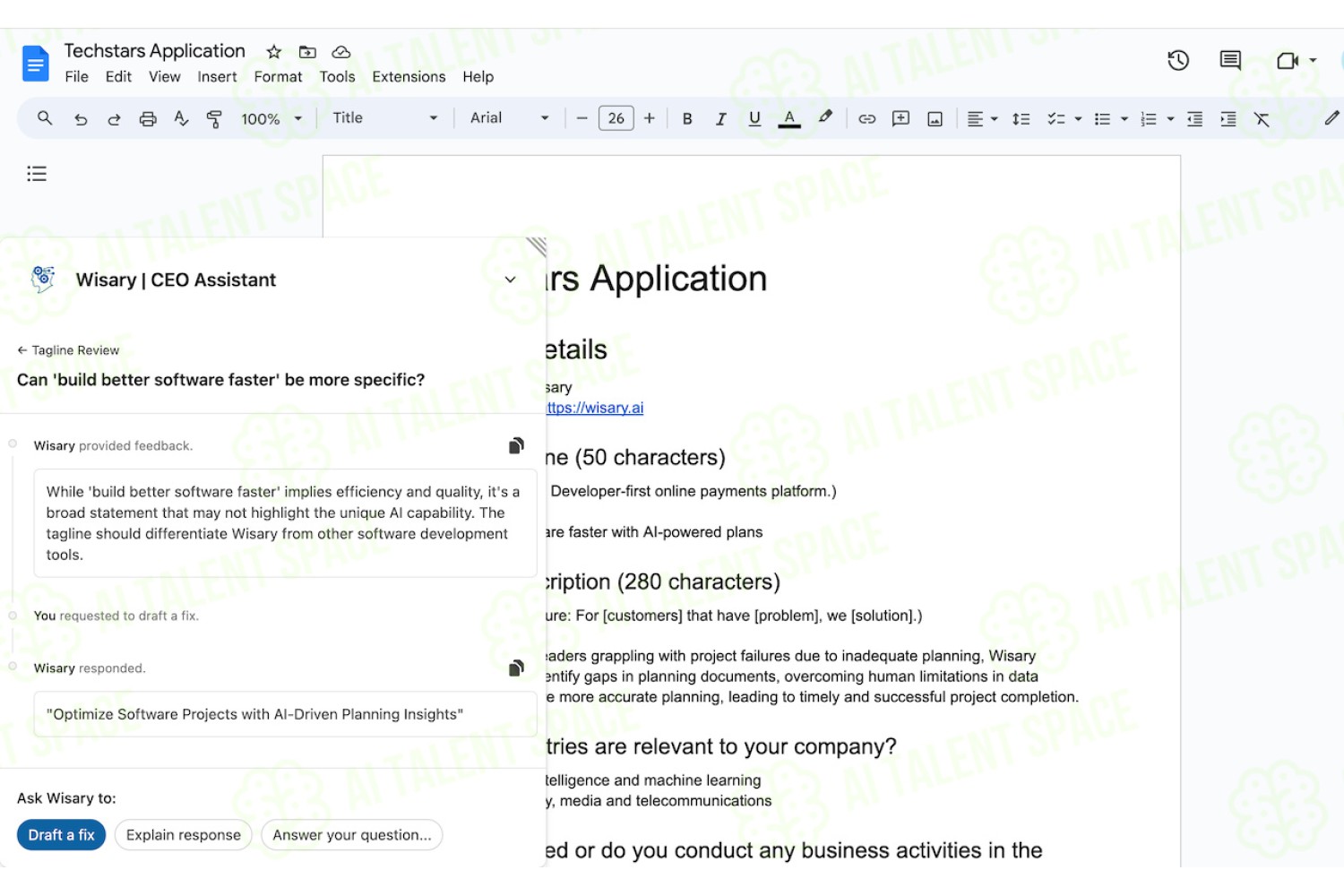Screen dimensions: 1344x896
Task: Insert a link
Action: coord(867,118)
